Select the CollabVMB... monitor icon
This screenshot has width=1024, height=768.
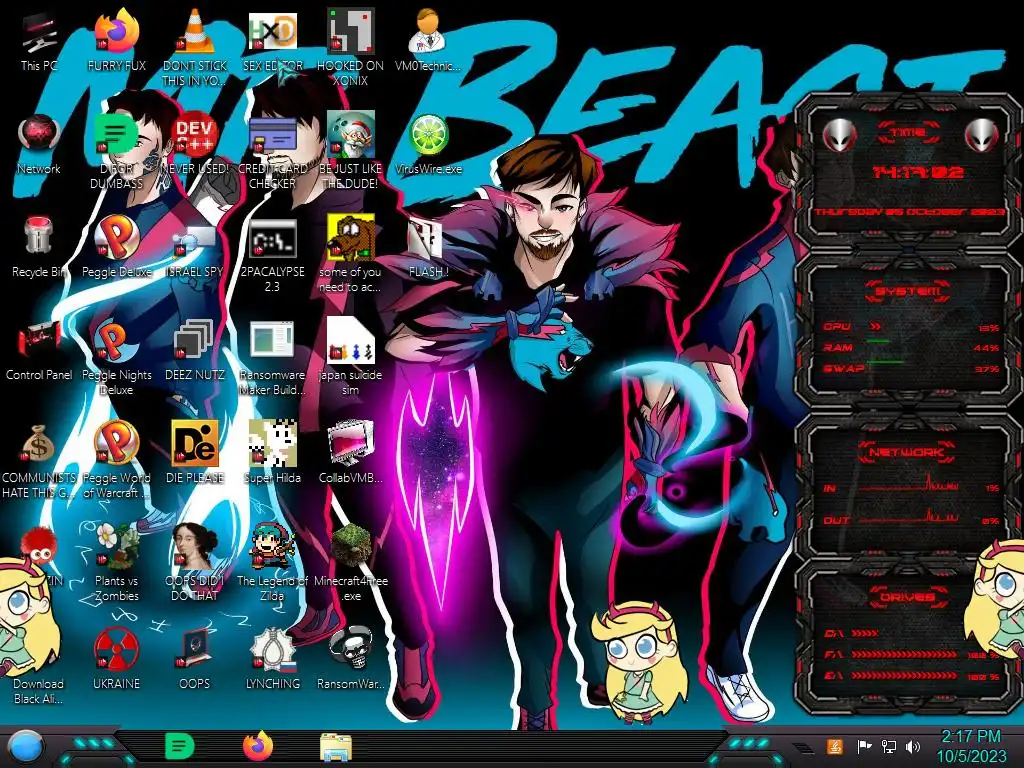pyautogui.click(x=350, y=452)
